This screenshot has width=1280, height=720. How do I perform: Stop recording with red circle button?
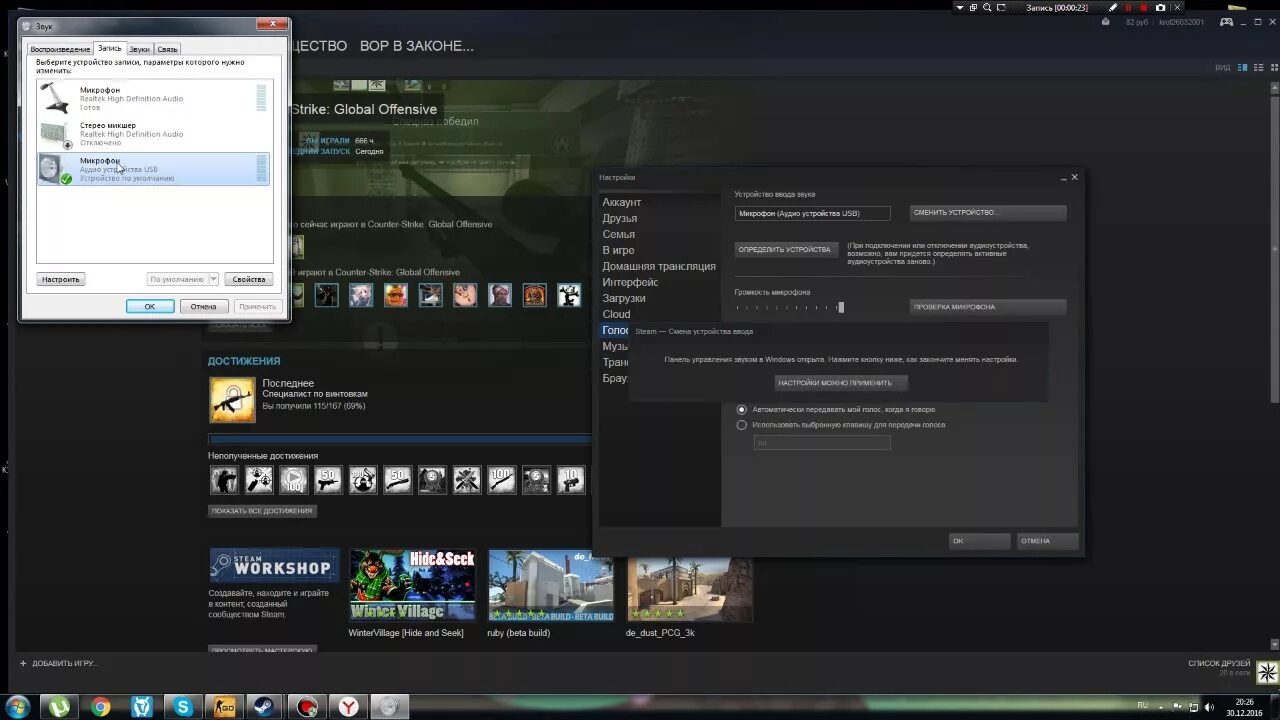coord(1144,7)
